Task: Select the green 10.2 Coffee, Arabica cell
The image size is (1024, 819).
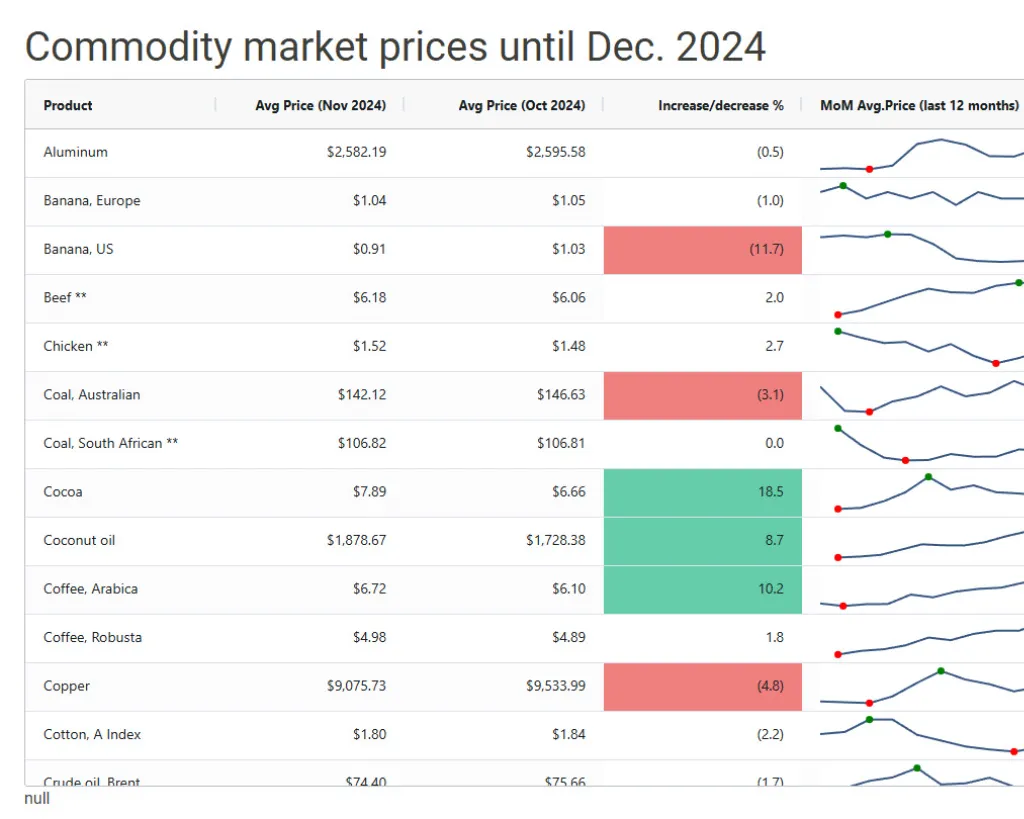Action: click(x=702, y=589)
